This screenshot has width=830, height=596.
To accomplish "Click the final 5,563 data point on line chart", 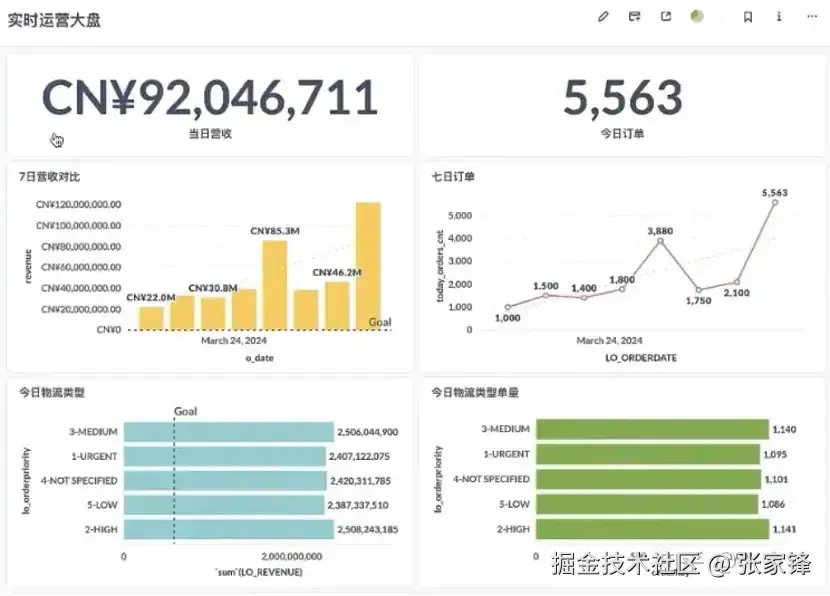I will [775, 202].
